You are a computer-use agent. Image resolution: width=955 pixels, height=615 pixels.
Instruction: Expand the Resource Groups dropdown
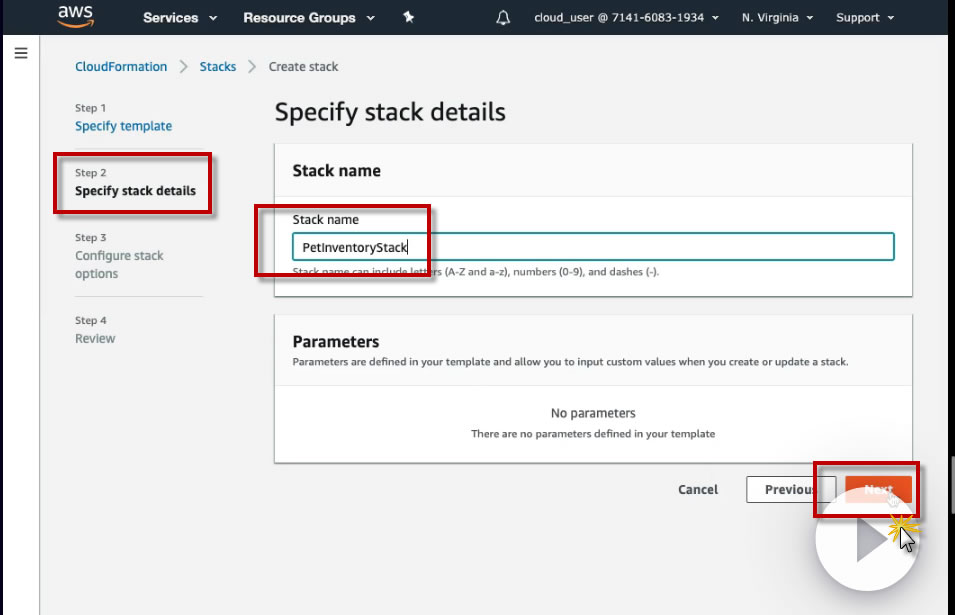point(308,18)
